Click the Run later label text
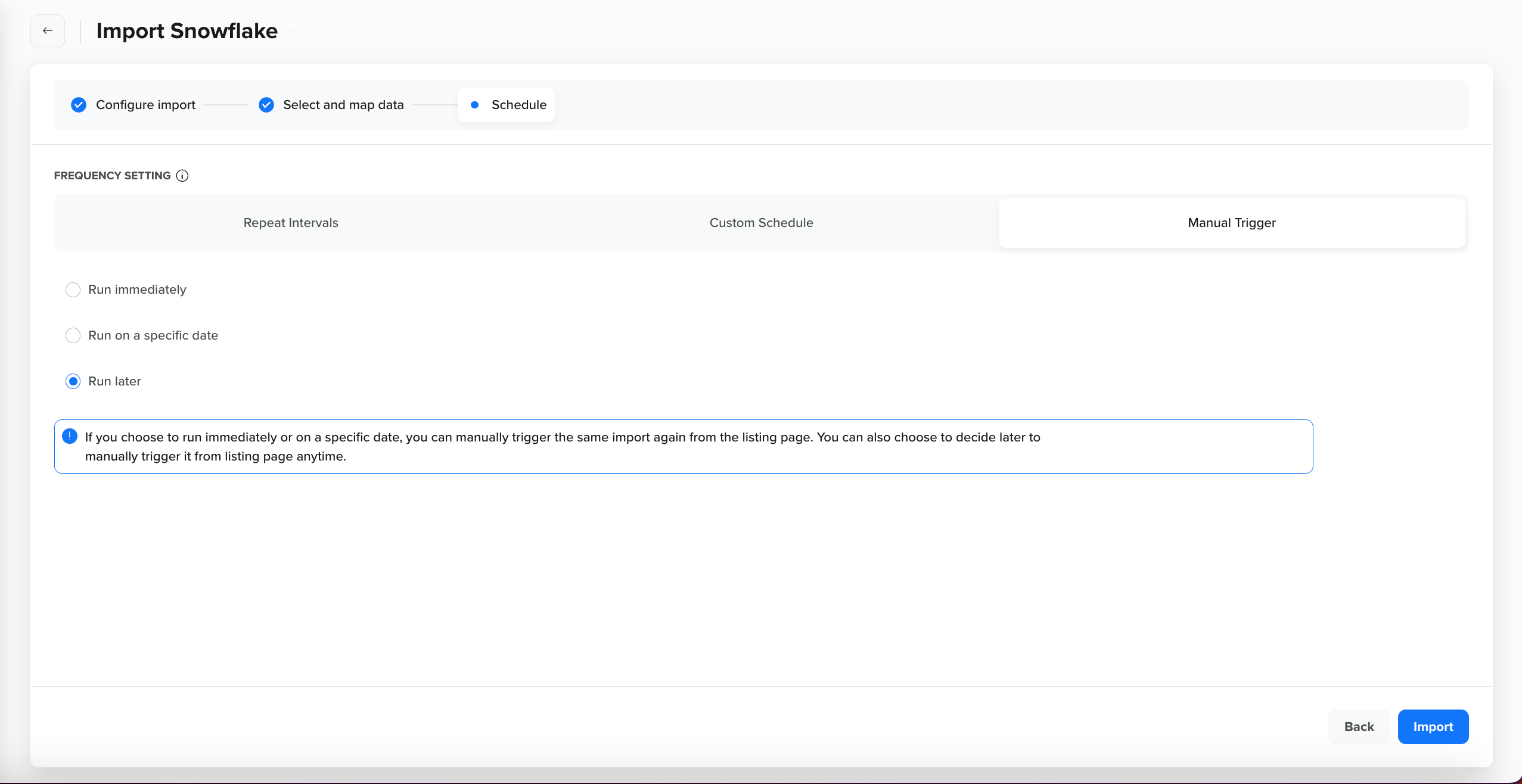Viewport: 1522px width, 784px height. [114, 381]
